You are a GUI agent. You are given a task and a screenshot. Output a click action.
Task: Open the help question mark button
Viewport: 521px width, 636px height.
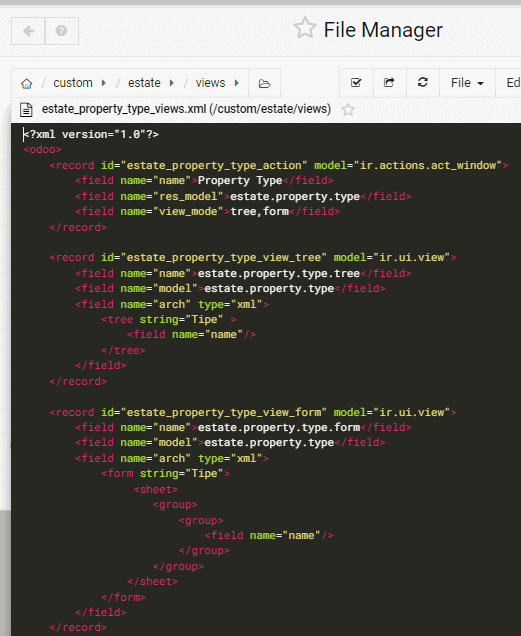click(x=62, y=31)
